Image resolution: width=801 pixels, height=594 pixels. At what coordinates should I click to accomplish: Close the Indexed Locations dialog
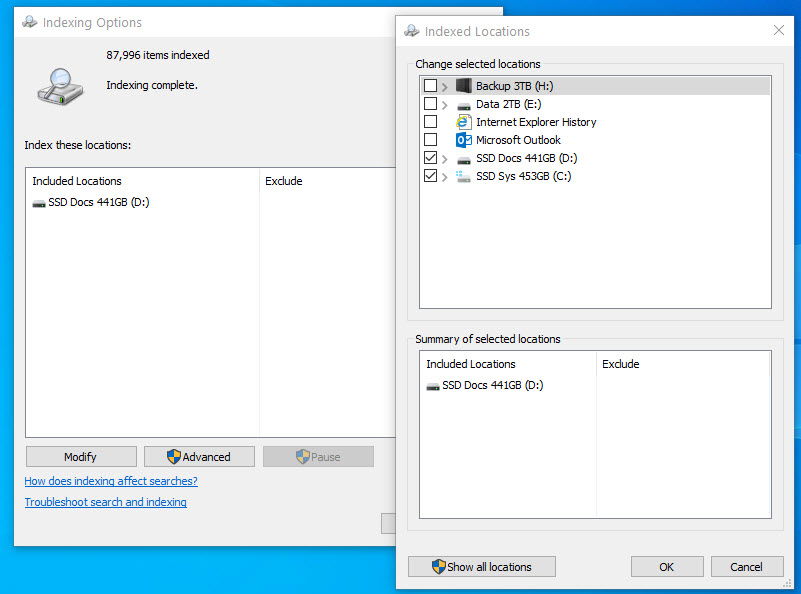click(x=779, y=30)
